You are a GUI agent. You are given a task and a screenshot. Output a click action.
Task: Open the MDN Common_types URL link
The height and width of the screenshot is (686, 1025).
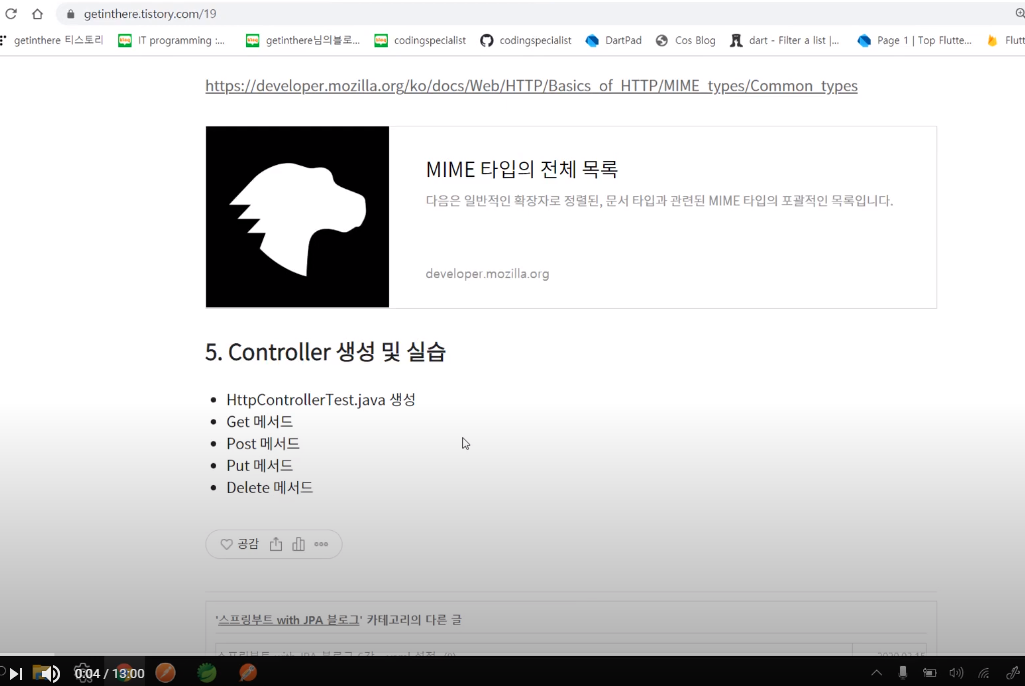531,86
